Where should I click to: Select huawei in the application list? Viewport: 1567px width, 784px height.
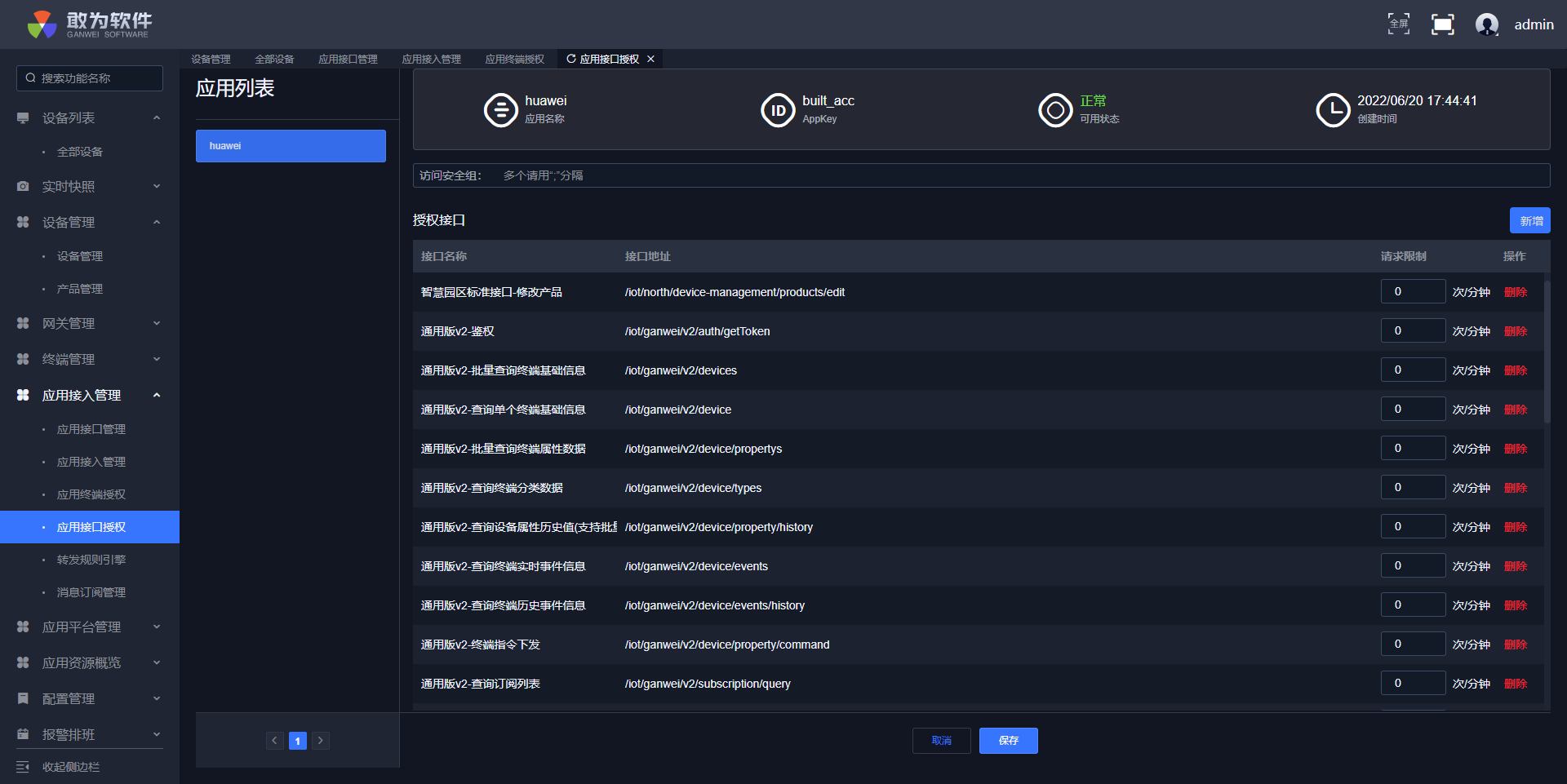tap(291, 146)
